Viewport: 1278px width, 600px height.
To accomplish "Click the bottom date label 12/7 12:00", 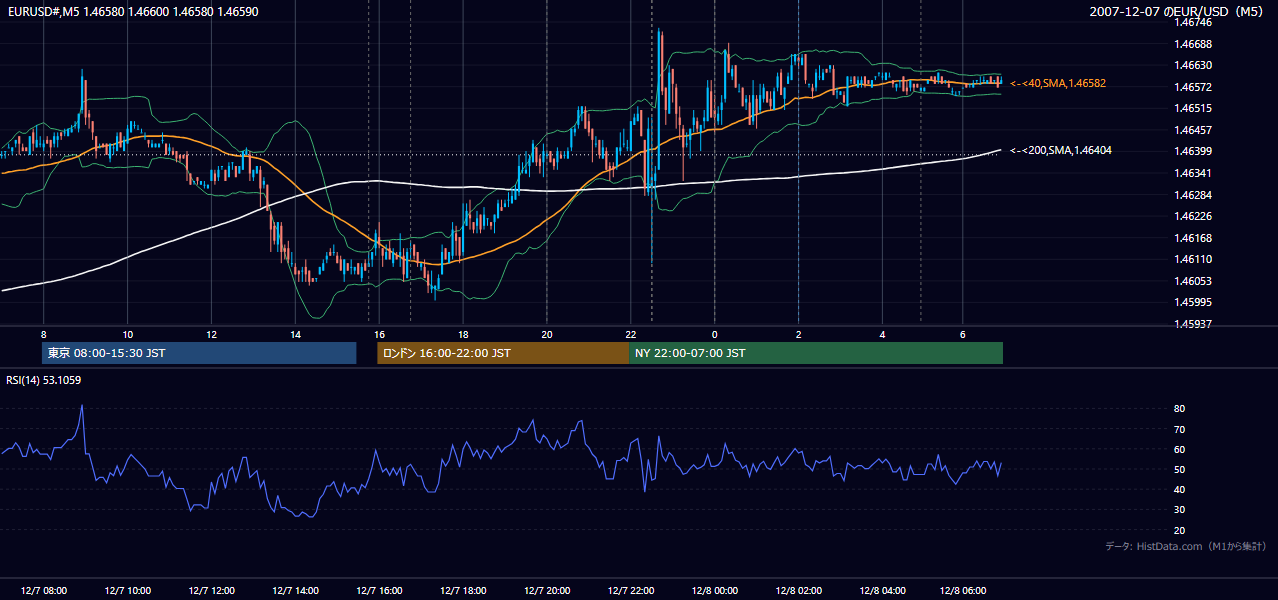I will tap(211, 591).
